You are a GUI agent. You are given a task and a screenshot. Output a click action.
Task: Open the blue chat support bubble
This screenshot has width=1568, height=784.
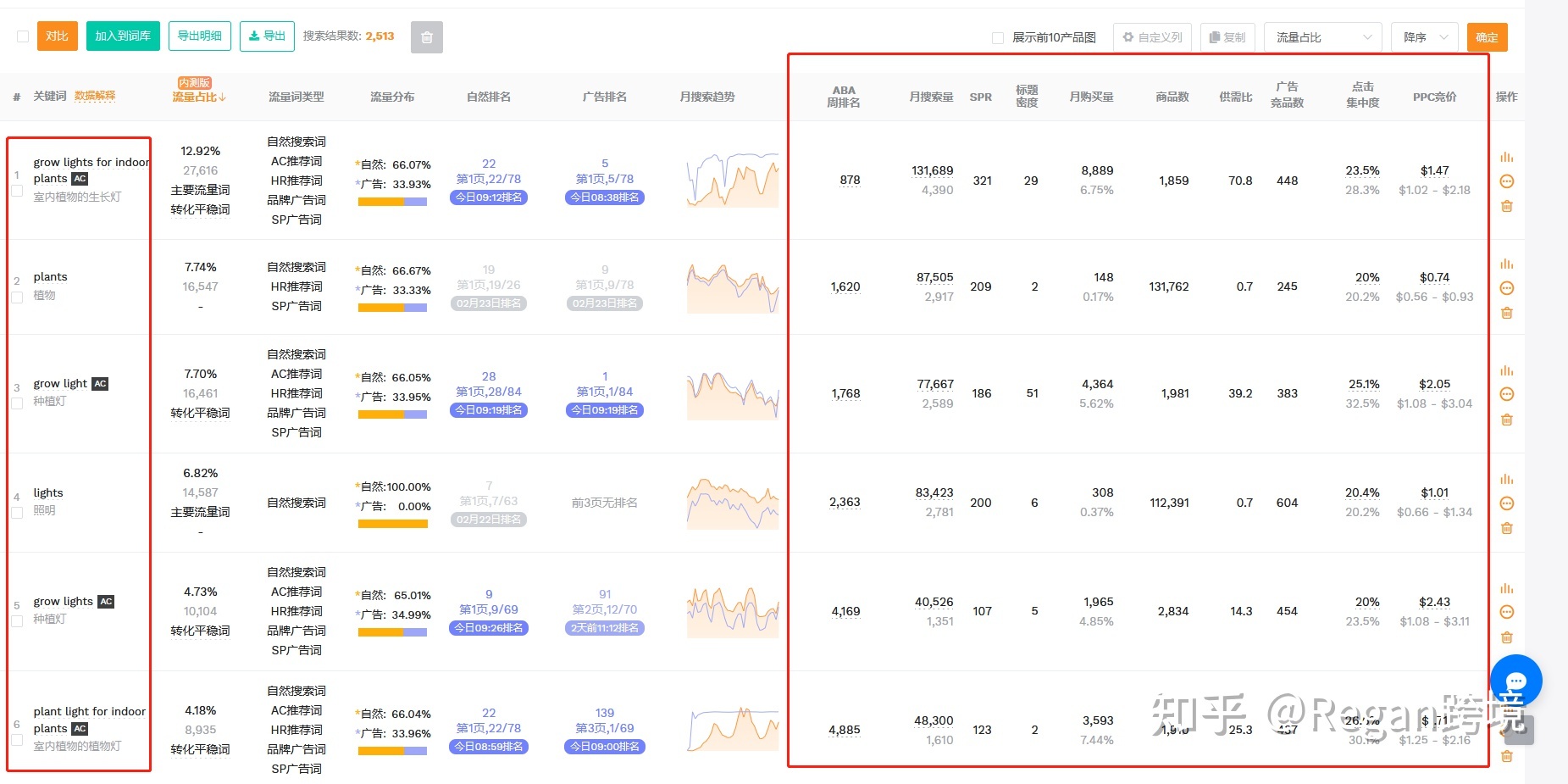coord(1515,681)
